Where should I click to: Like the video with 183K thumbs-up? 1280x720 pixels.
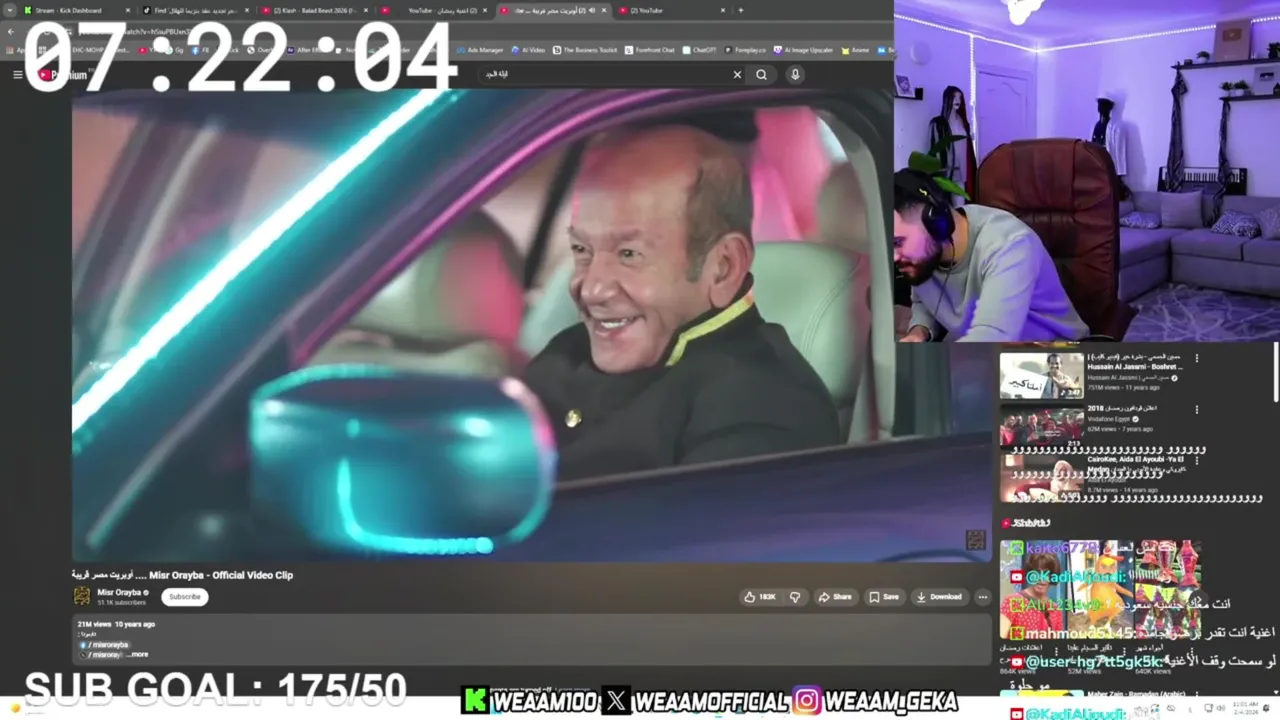pos(760,597)
